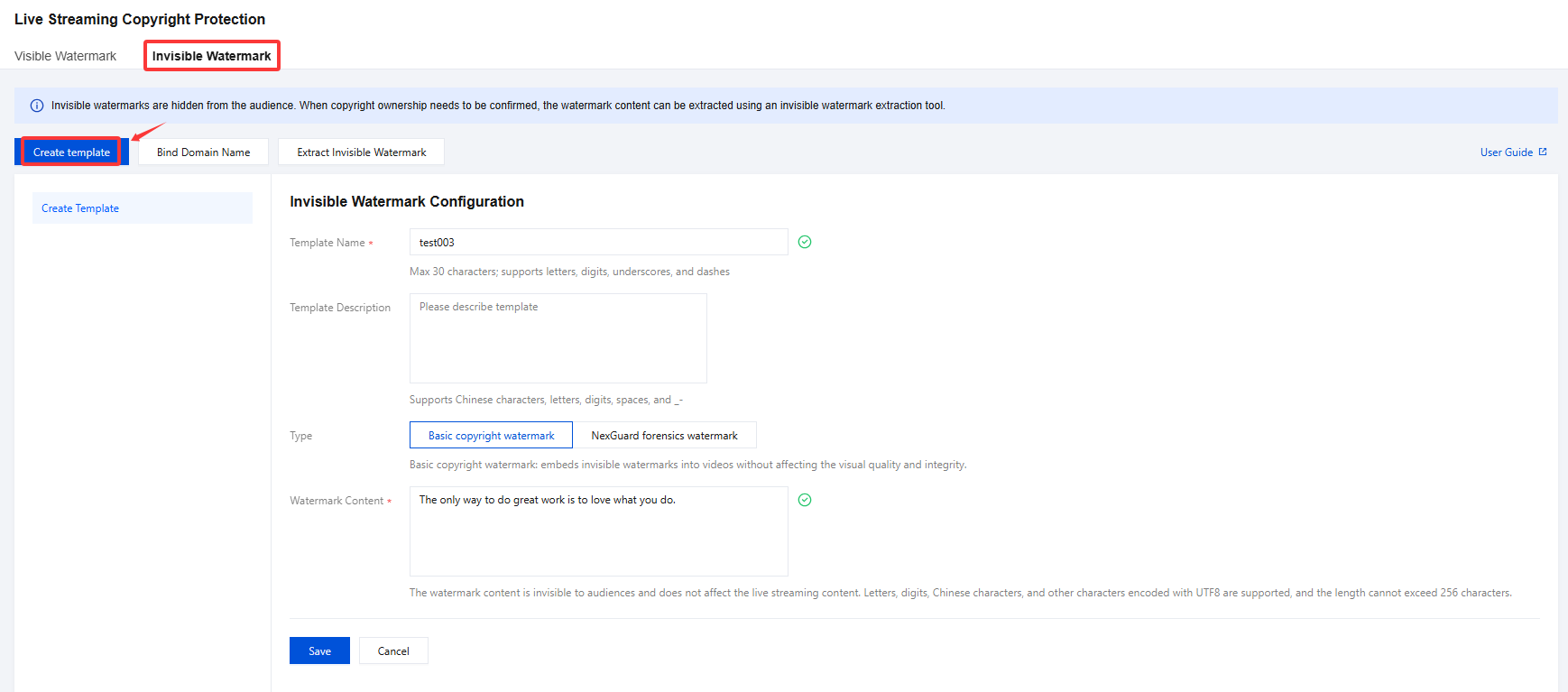Save the invisible watermark template
The width and height of the screenshot is (1568, 692).
[319, 650]
